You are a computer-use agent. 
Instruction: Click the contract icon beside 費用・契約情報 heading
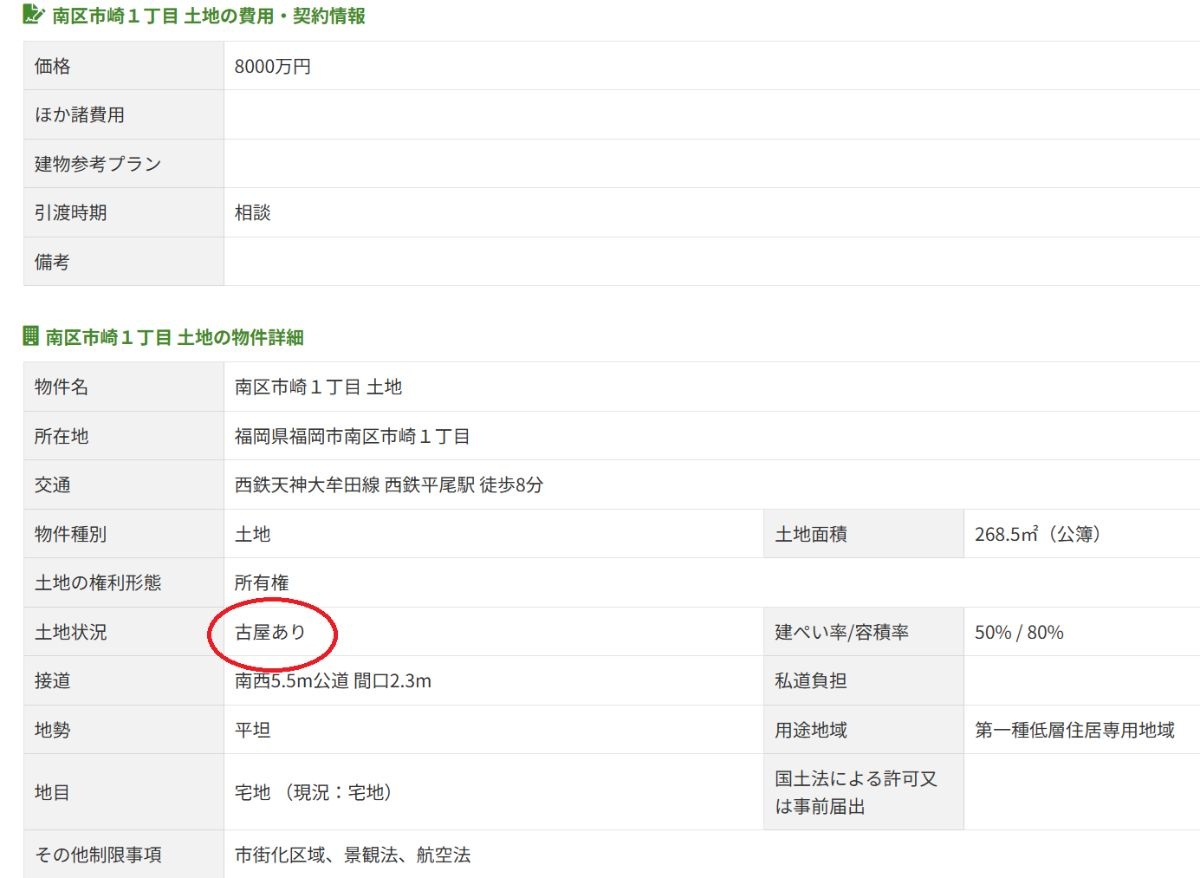(33, 16)
